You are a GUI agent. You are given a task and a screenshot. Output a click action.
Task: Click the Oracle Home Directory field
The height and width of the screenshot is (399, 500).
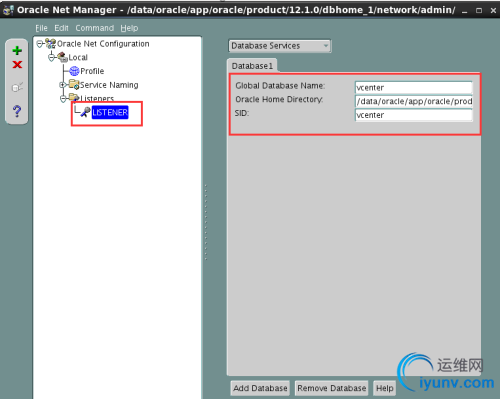(414, 101)
